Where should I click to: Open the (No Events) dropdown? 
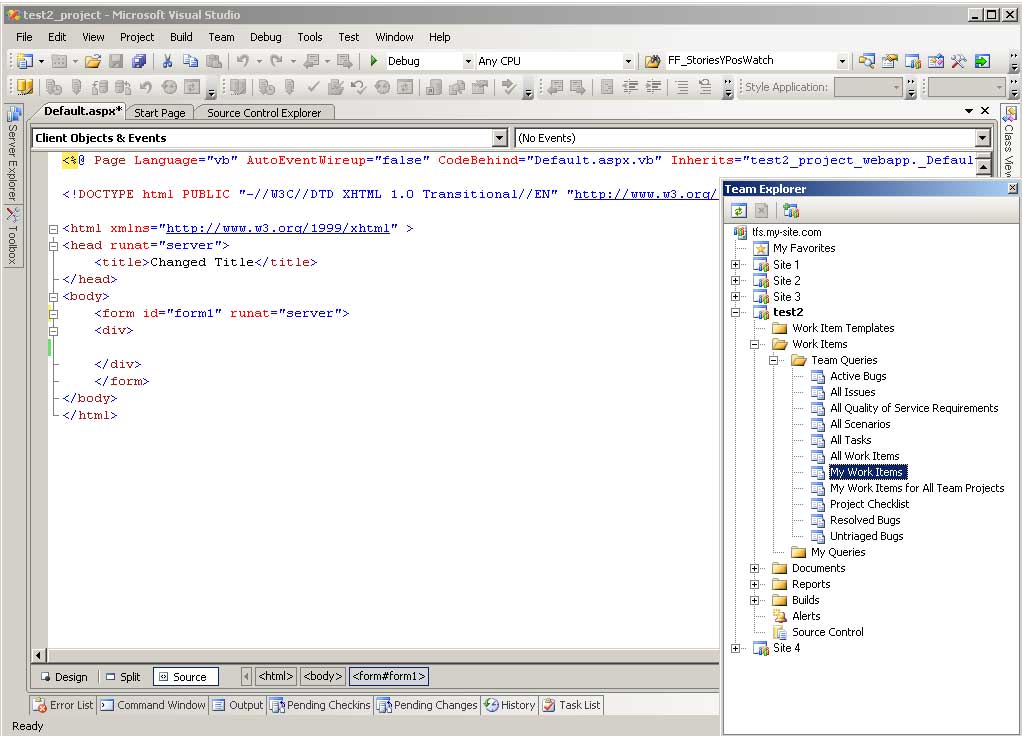pyautogui.click(x=983, y=138)
